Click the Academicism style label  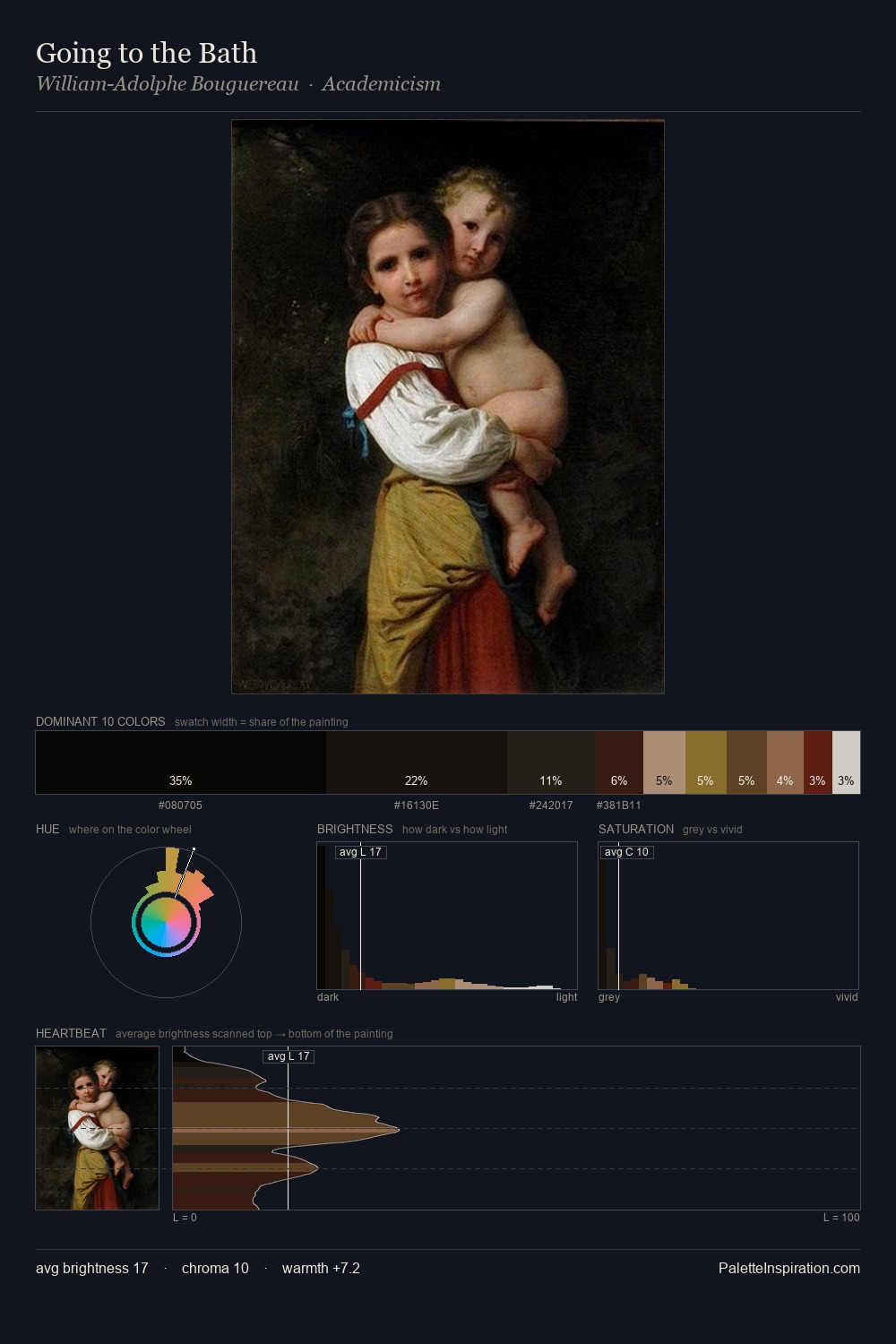coord(381,84)
